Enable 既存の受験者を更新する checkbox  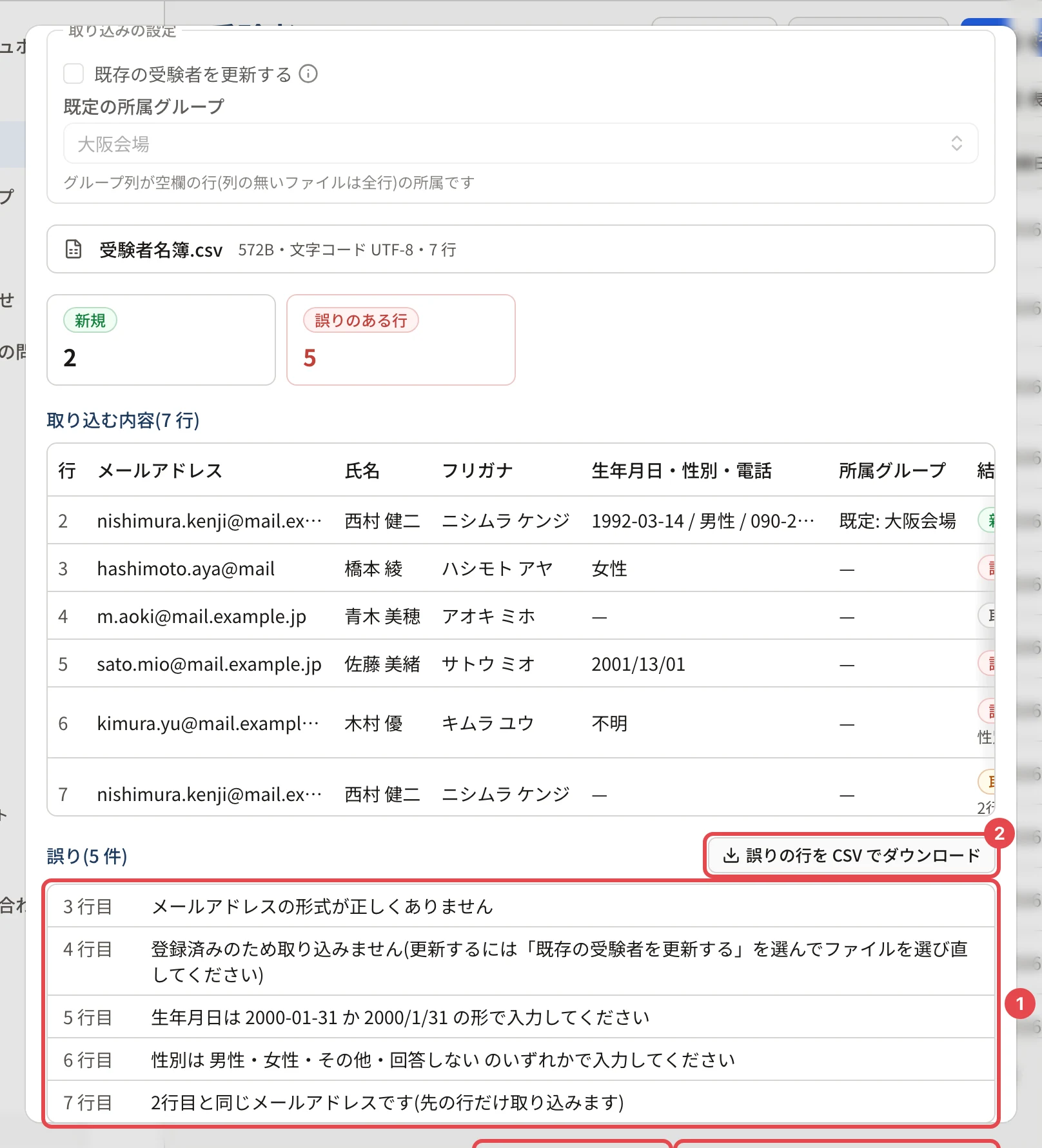pyautogui.click(x=74, y=74)
